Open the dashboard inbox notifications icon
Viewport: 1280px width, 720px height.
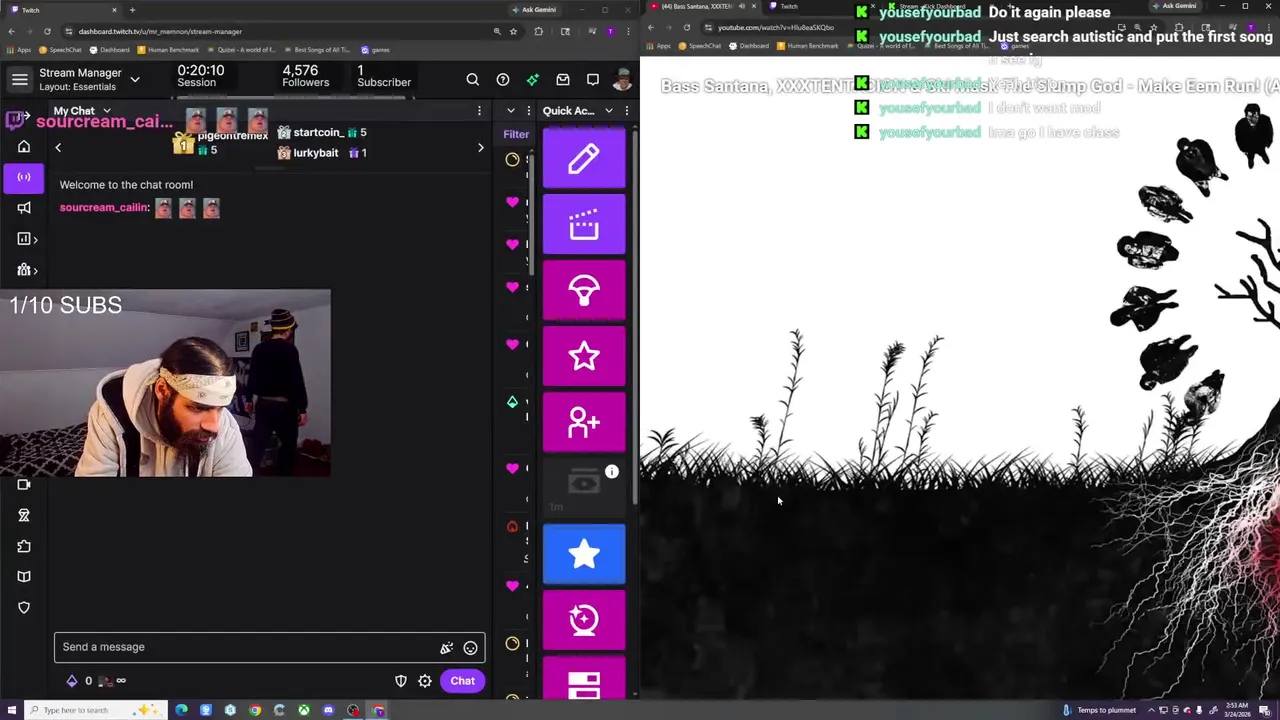[x=563, y=79]
